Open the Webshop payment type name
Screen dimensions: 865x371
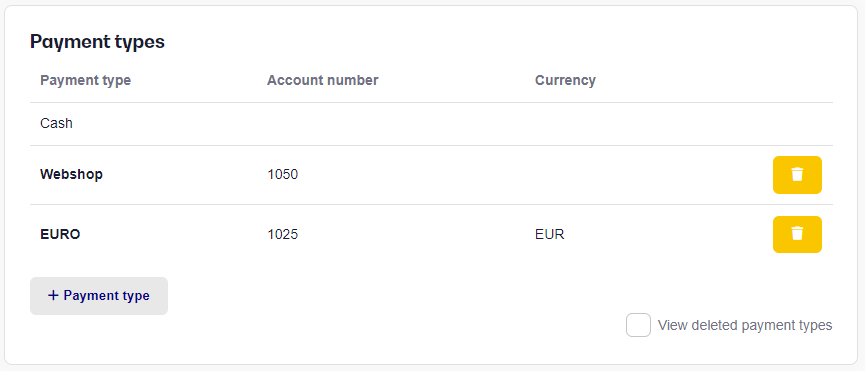[x=71, y=175]
